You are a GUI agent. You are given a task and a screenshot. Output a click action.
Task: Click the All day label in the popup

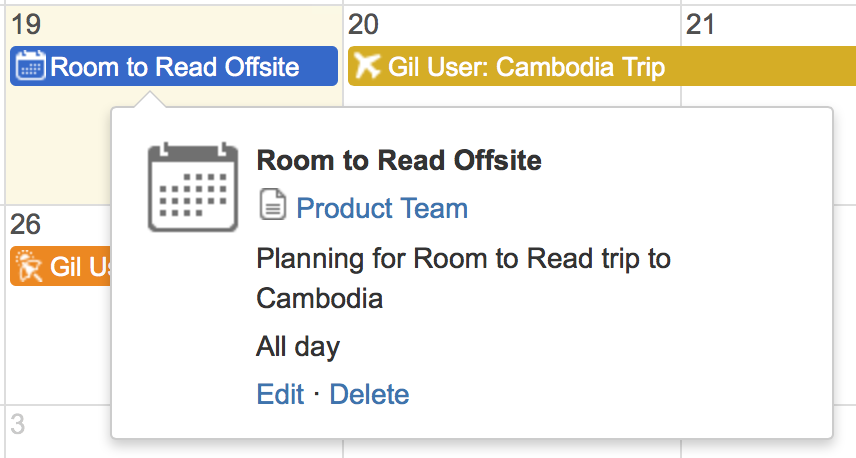[x=298, y=347]
